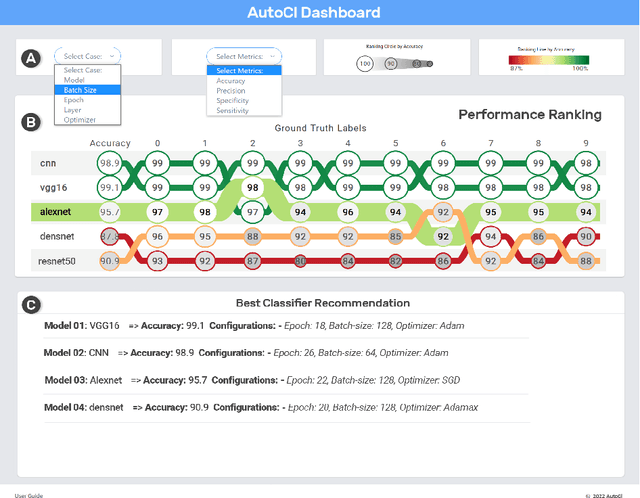Screen dimensions: 640x498
Task: Click alexnet overall accuracy circle 95.7
Action: 110,212
